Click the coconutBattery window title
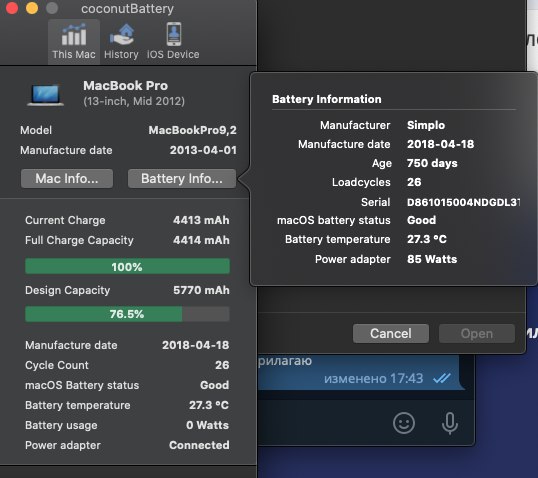This screenshot has width=538, height=478. coord(127,9)
